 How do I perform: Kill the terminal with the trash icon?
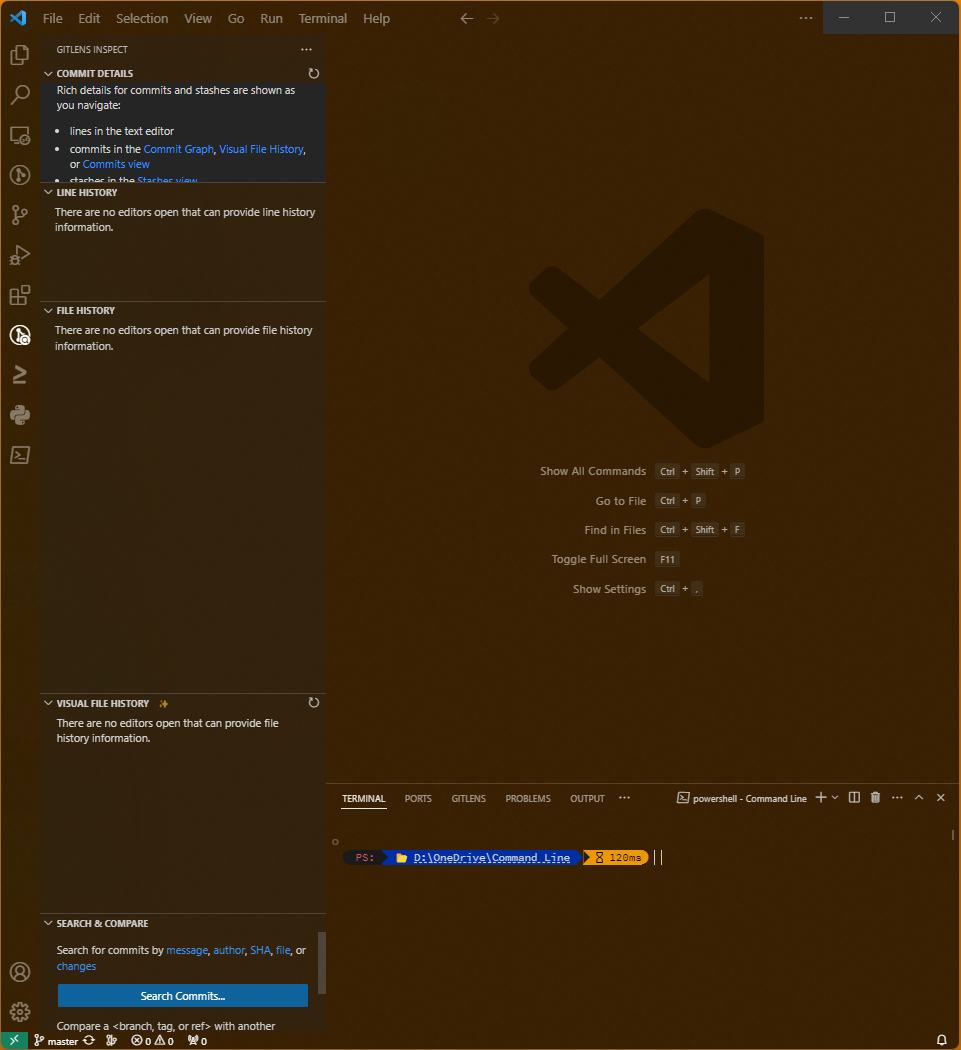[875, 797]
